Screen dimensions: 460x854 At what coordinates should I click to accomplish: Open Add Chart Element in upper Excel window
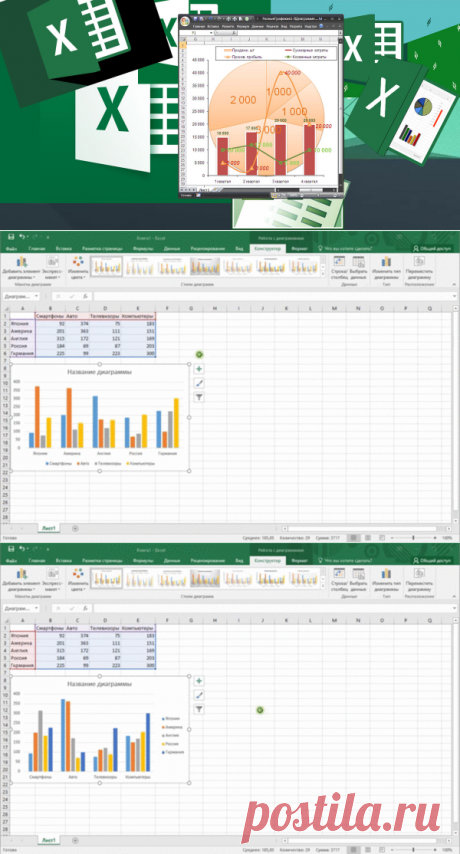tap(22, 267)
